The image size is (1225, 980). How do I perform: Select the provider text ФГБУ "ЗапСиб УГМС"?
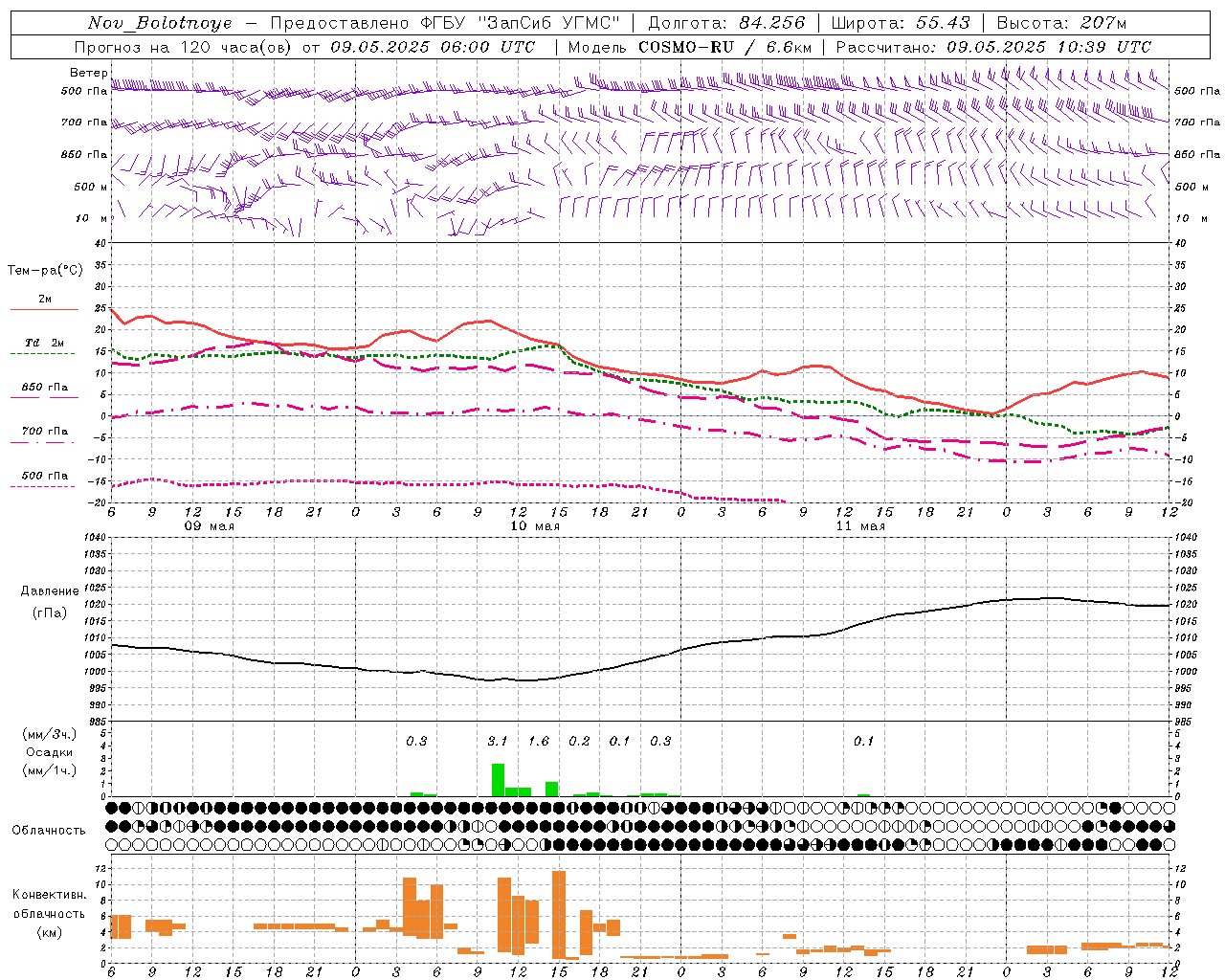(x=520, y=23)
